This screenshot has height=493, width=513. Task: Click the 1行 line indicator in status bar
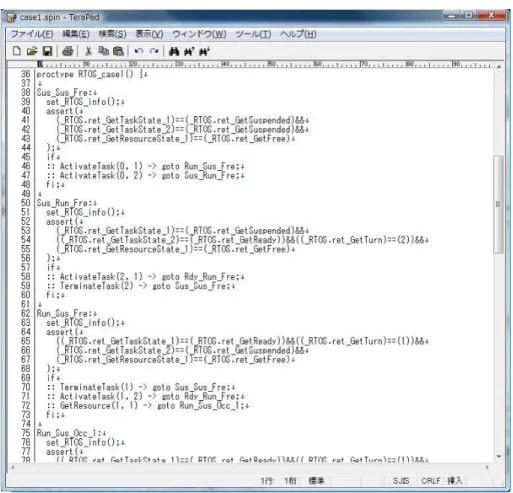267,481
